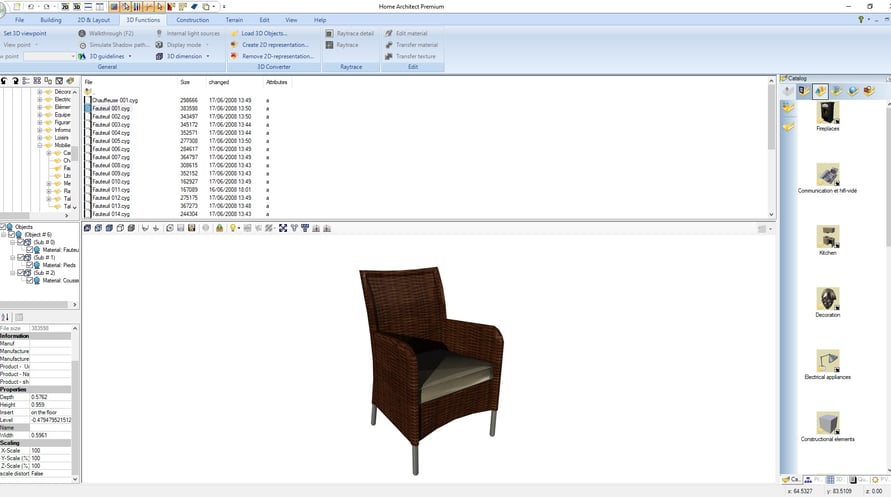Click the light bulb icon in viewer toolbar
891x497 pixels.
(232, 228)
